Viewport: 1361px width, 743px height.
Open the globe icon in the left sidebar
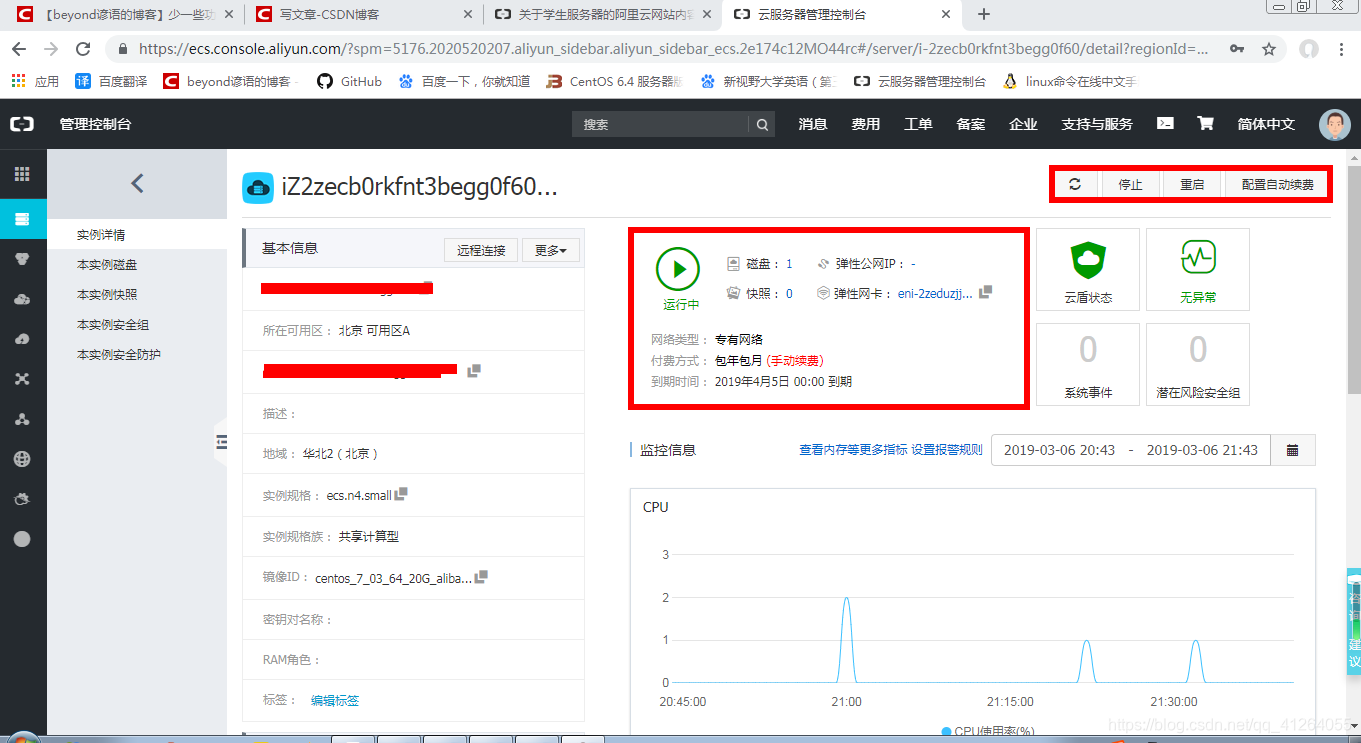pyautogui.click(x=22, y=459)
